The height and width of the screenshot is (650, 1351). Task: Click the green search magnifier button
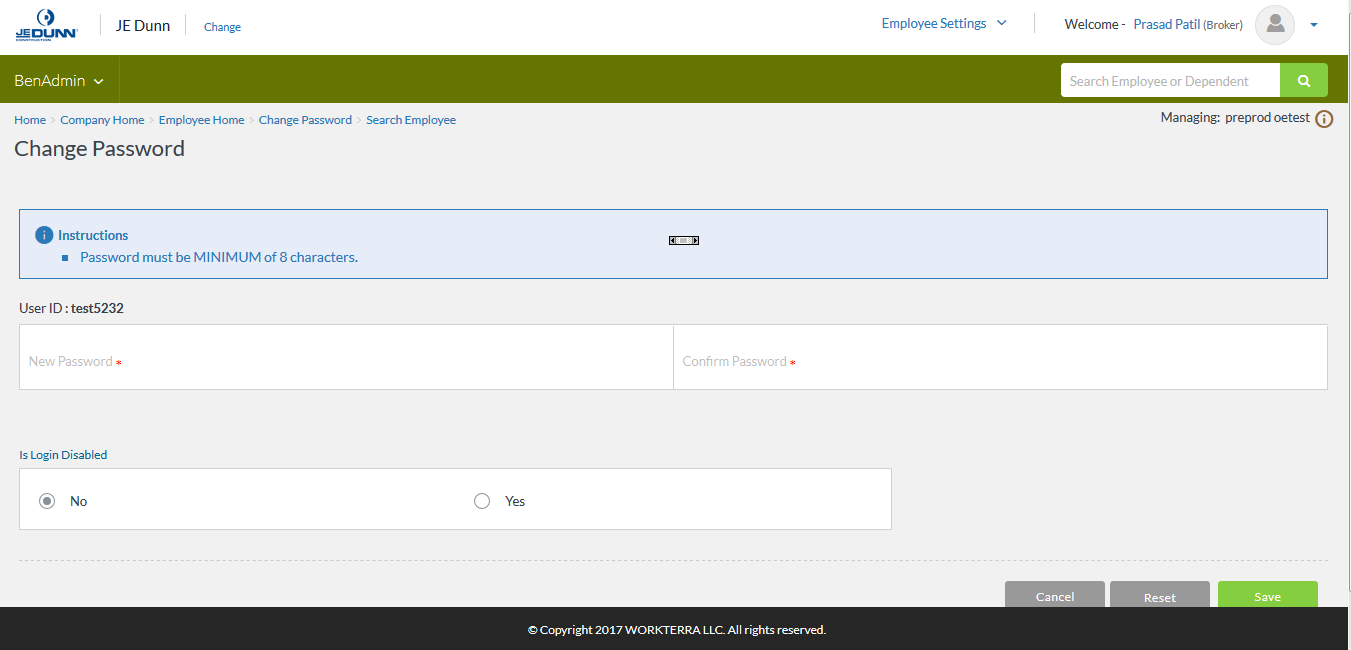coord(1303,81)
